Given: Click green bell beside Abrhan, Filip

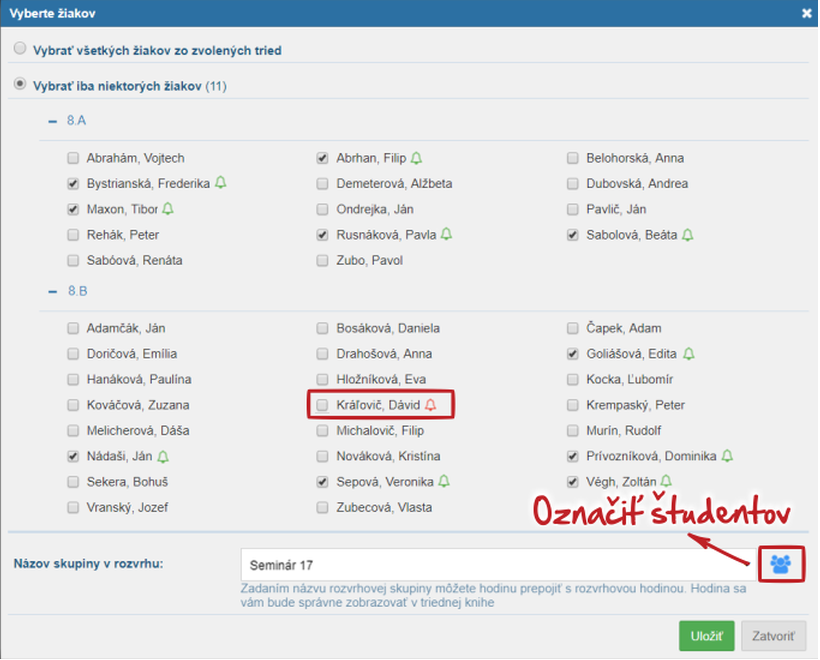Looking at the screenshot, I should [417, 158].
